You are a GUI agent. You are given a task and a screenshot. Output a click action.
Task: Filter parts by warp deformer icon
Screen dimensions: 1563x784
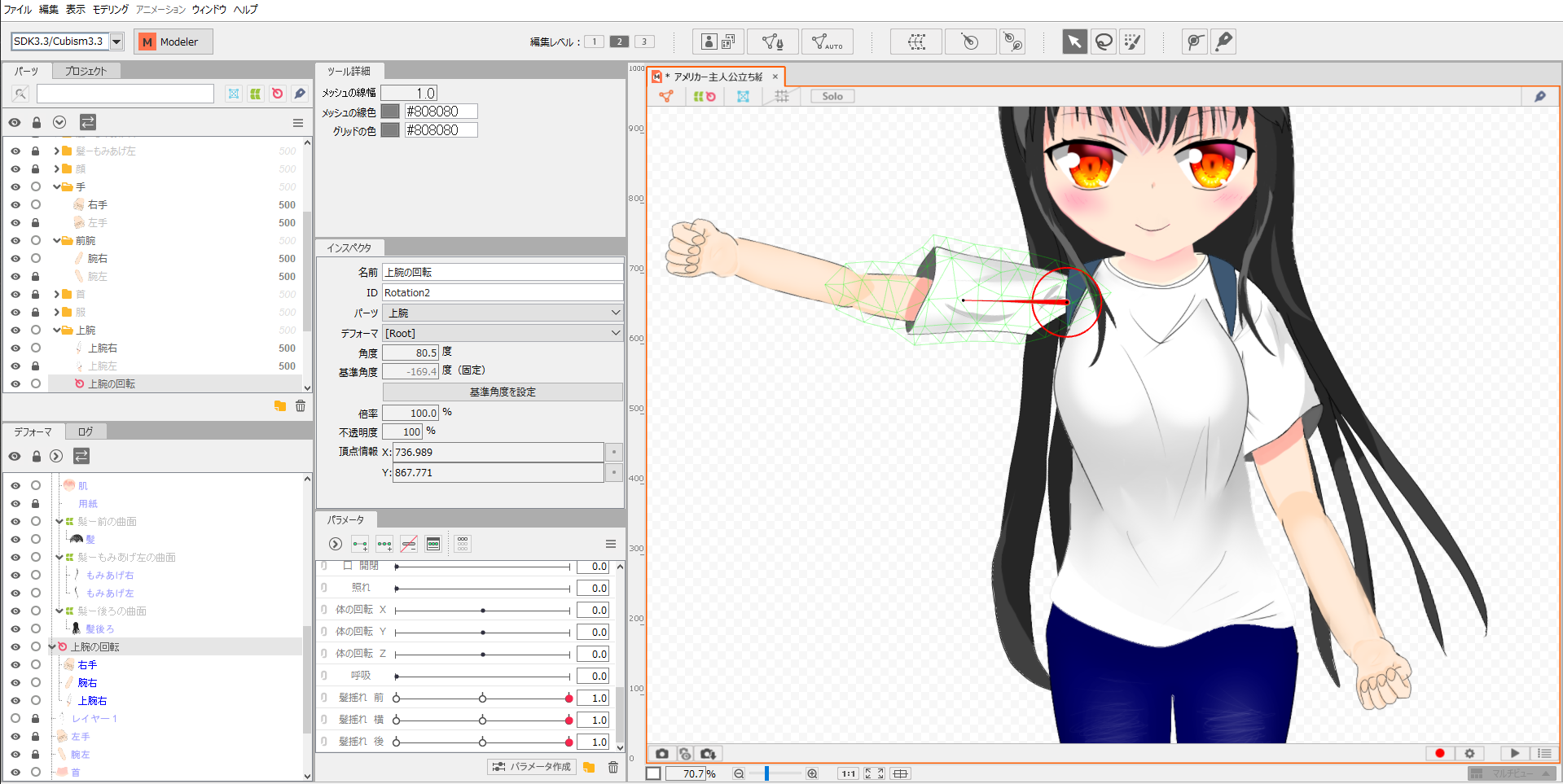(x=256, y=94)
